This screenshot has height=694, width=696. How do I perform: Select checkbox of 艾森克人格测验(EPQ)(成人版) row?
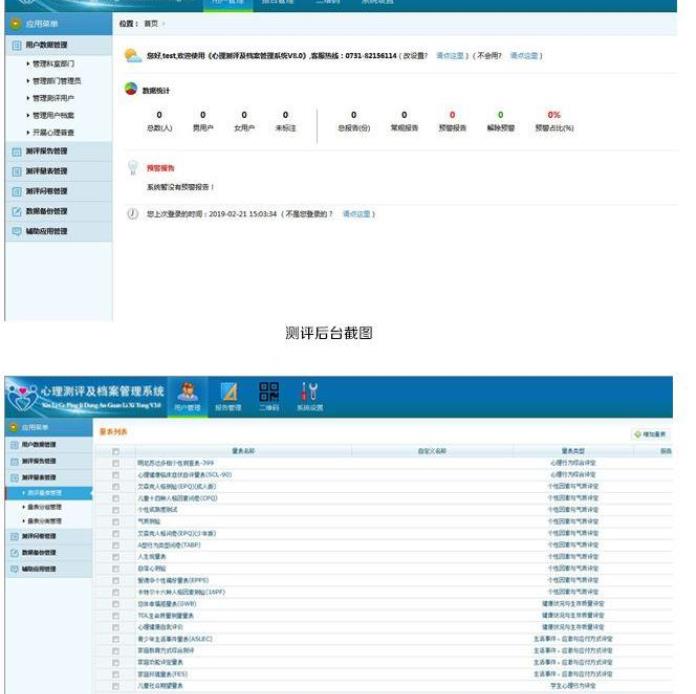click(115, 487)
